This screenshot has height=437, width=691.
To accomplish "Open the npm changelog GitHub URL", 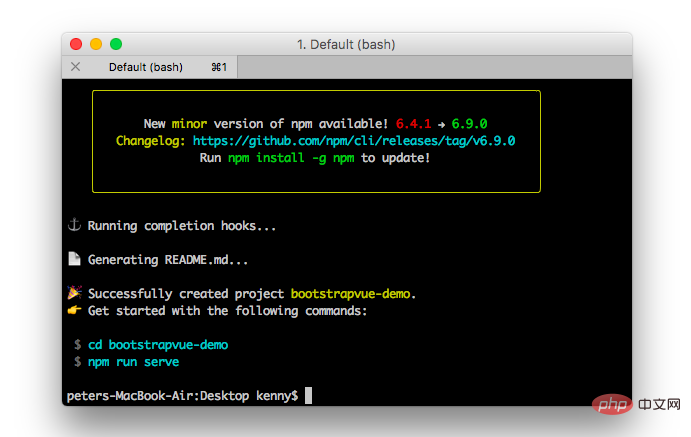I will click(x=354, y=141).
